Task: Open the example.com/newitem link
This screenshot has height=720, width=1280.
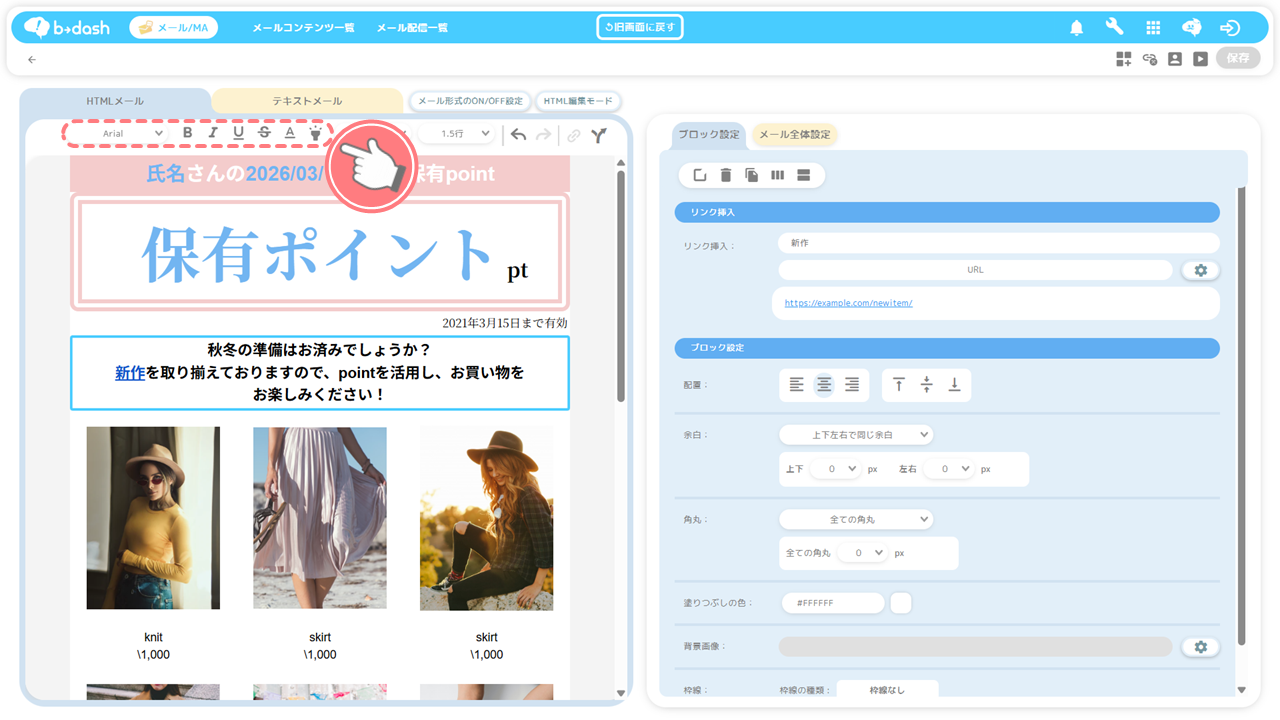Action: [x=848, y=303]
